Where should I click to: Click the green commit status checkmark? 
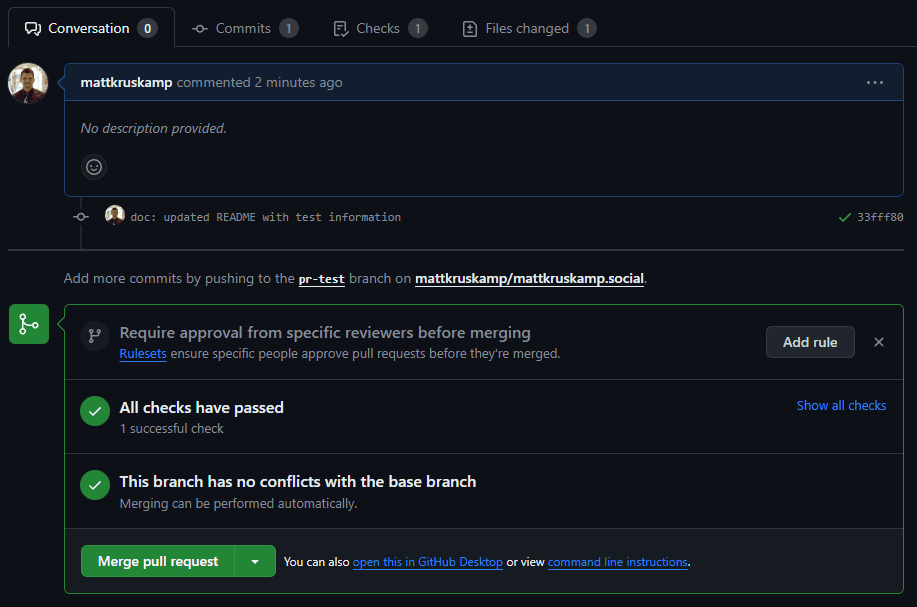(844, 218)
